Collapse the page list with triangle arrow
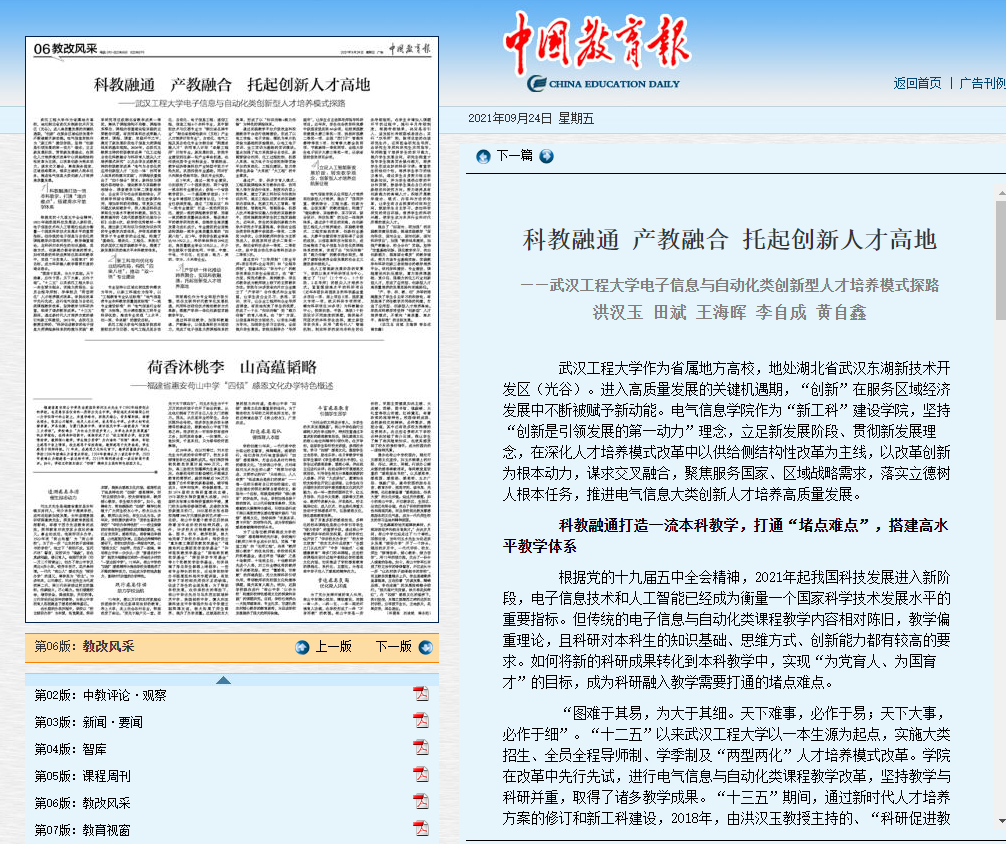 tap(223, 680)
